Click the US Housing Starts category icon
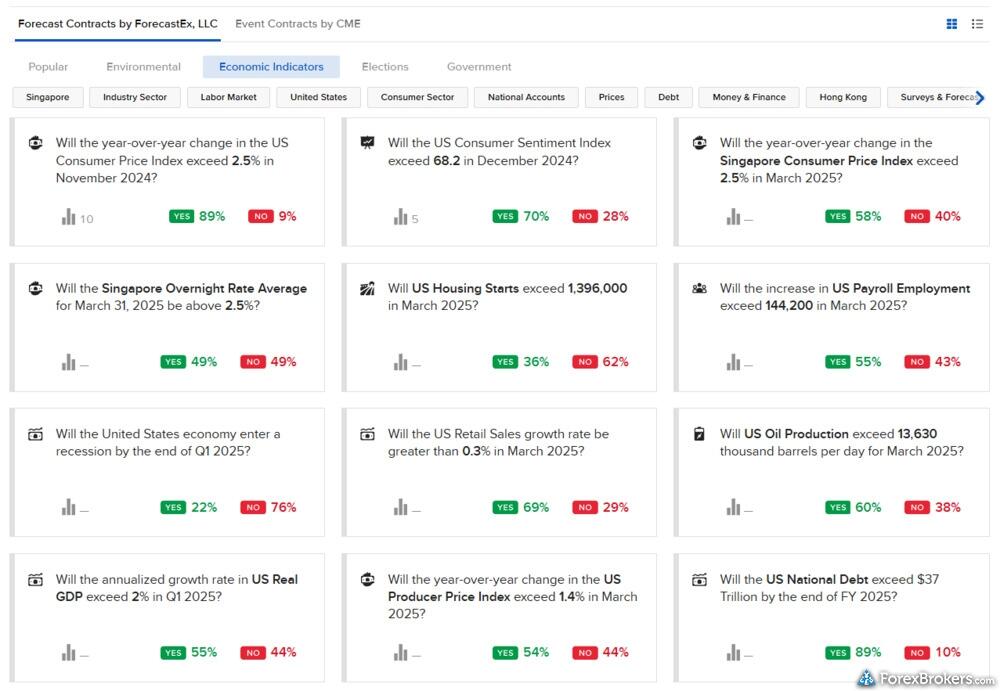The height and width of the screenshot is (691, 1000). coord(367,289)
